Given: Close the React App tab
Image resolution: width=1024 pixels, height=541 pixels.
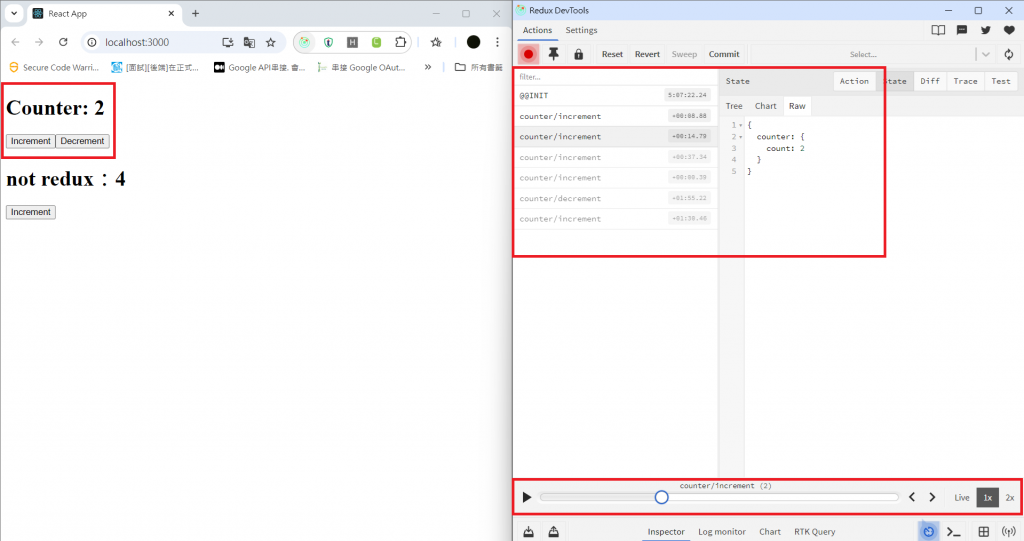Looking at the screenshot, I should coord(171,14).
